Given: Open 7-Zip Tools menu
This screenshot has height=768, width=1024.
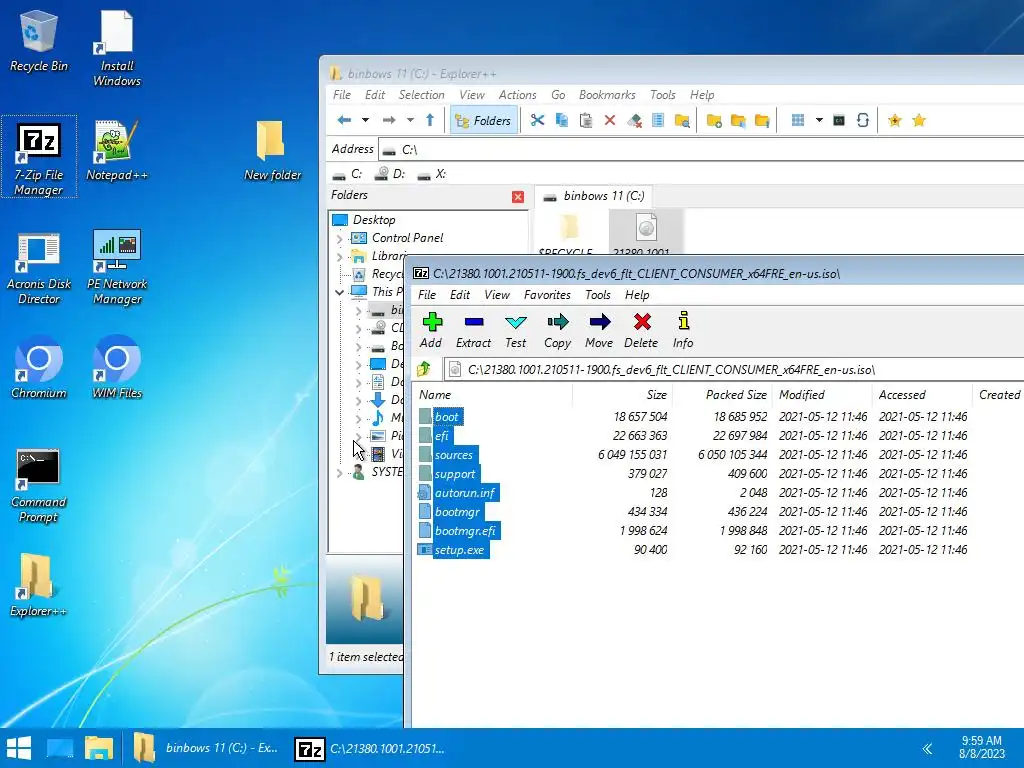Looking at the screenshot, I should 598,295.
